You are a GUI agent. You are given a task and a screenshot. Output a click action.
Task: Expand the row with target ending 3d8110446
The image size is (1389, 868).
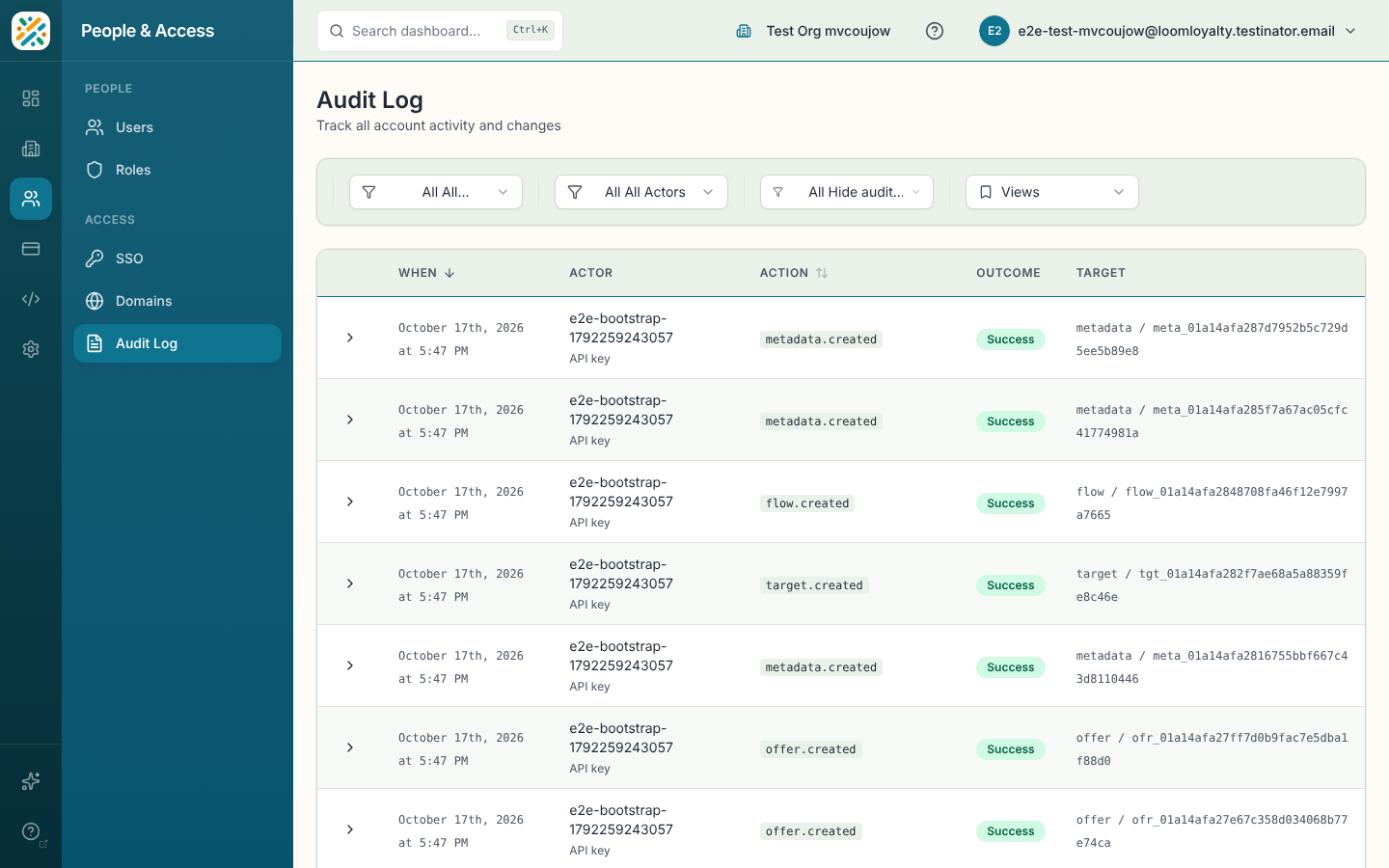point(350,665)
